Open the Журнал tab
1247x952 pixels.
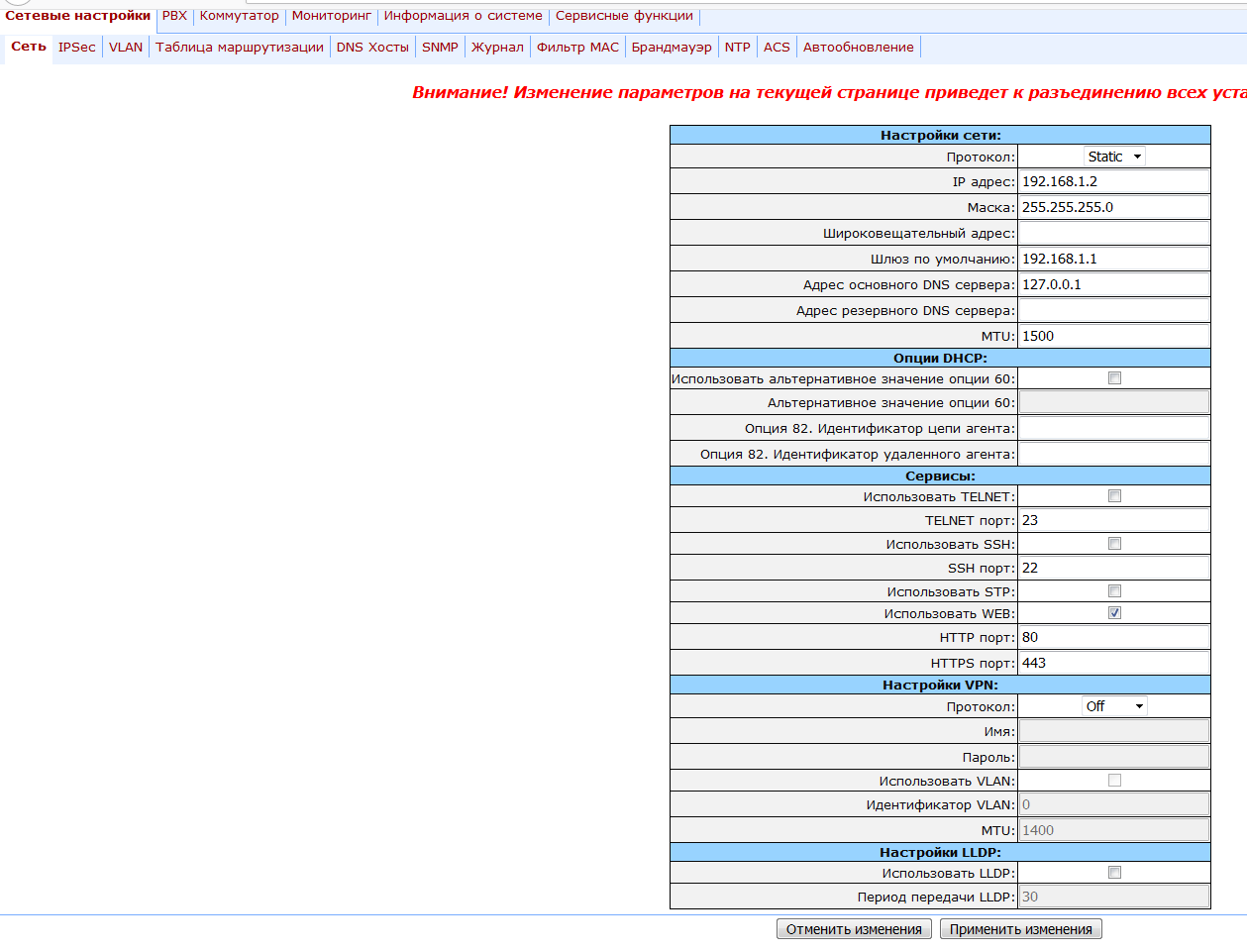[x=497, y=47]
